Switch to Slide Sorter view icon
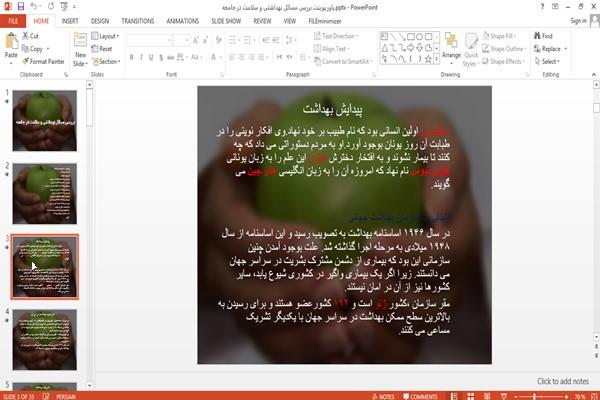This screenshot has height=400, width=600. (x=471, y=396)
